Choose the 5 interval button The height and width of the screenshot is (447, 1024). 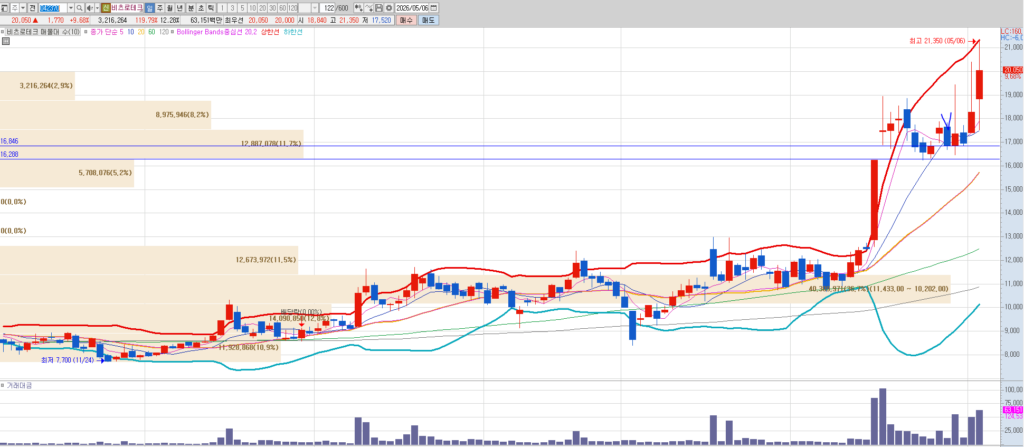click(242, 8)
